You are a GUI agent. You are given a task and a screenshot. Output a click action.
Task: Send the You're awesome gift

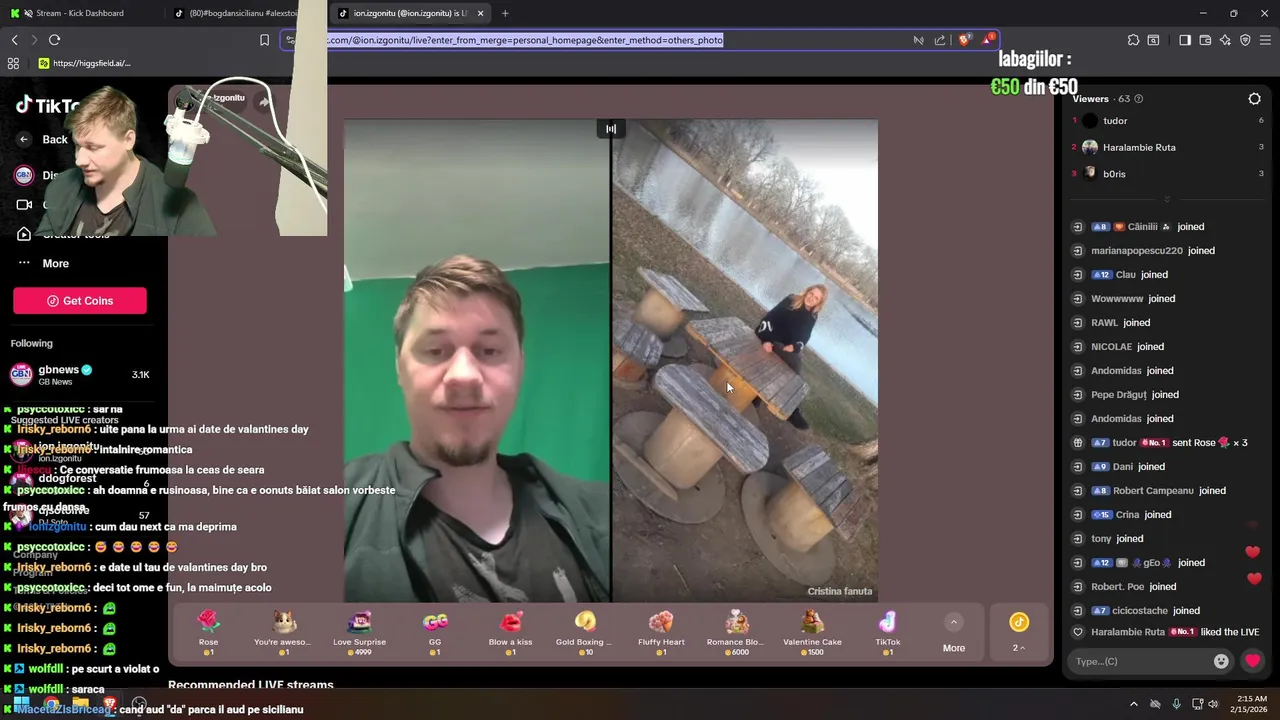pos(283,631)
